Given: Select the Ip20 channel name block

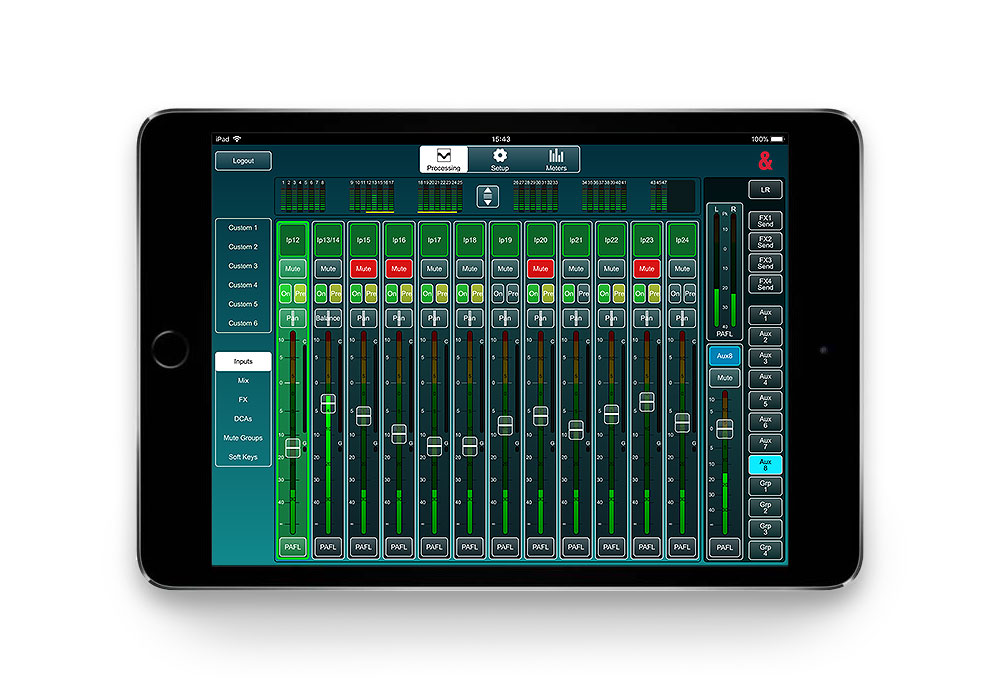Looking at the screenshot, I should point(540,241).
